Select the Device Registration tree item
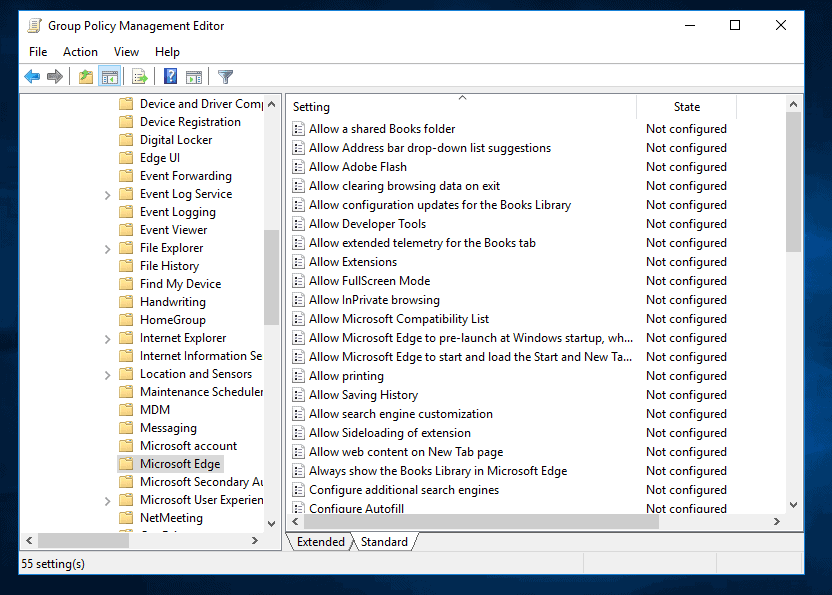The height and width of the screenshot is (595, 832). coord(190,122)
